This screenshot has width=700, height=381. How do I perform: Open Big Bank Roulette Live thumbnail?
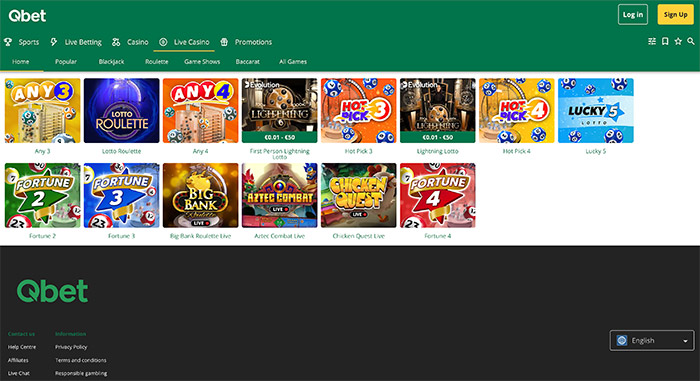click(200, 196)
